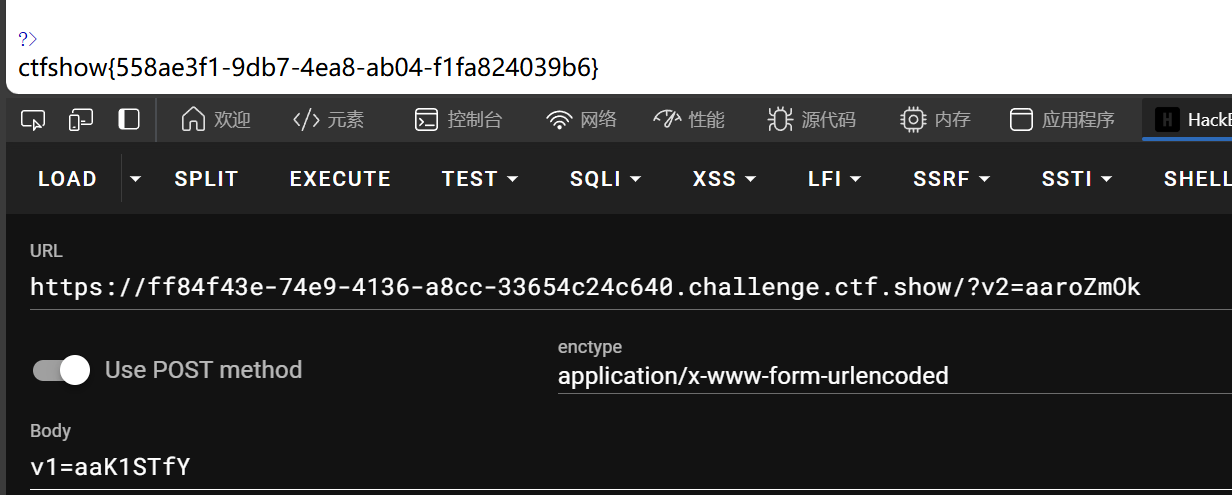Switch to the HackBar tab
Viewport: 1232px width, 495px height.
1188,120
